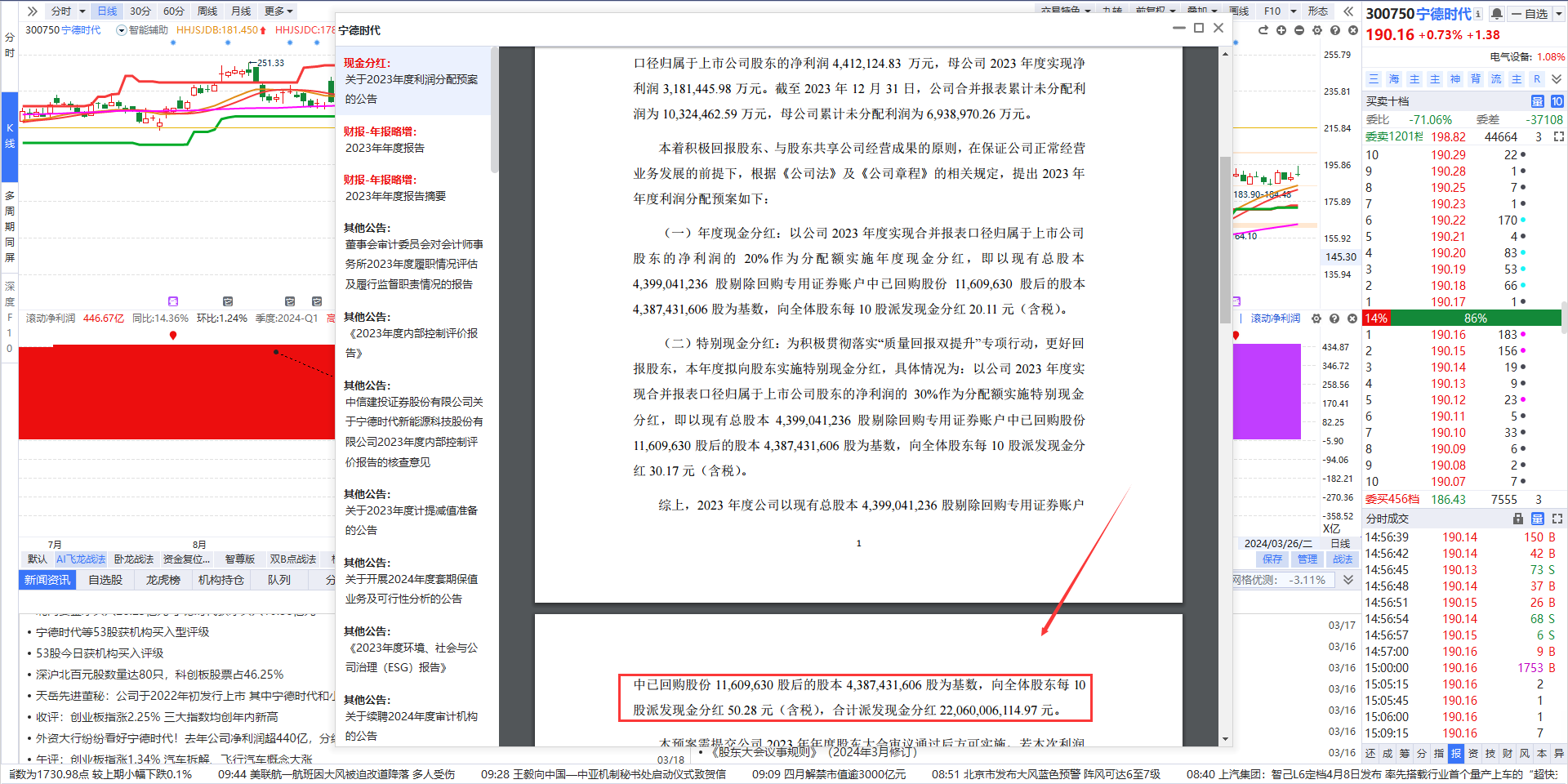
Task: Zoom out chart with minus icon
Action: pyautogui.click(x=1299, y=30)
